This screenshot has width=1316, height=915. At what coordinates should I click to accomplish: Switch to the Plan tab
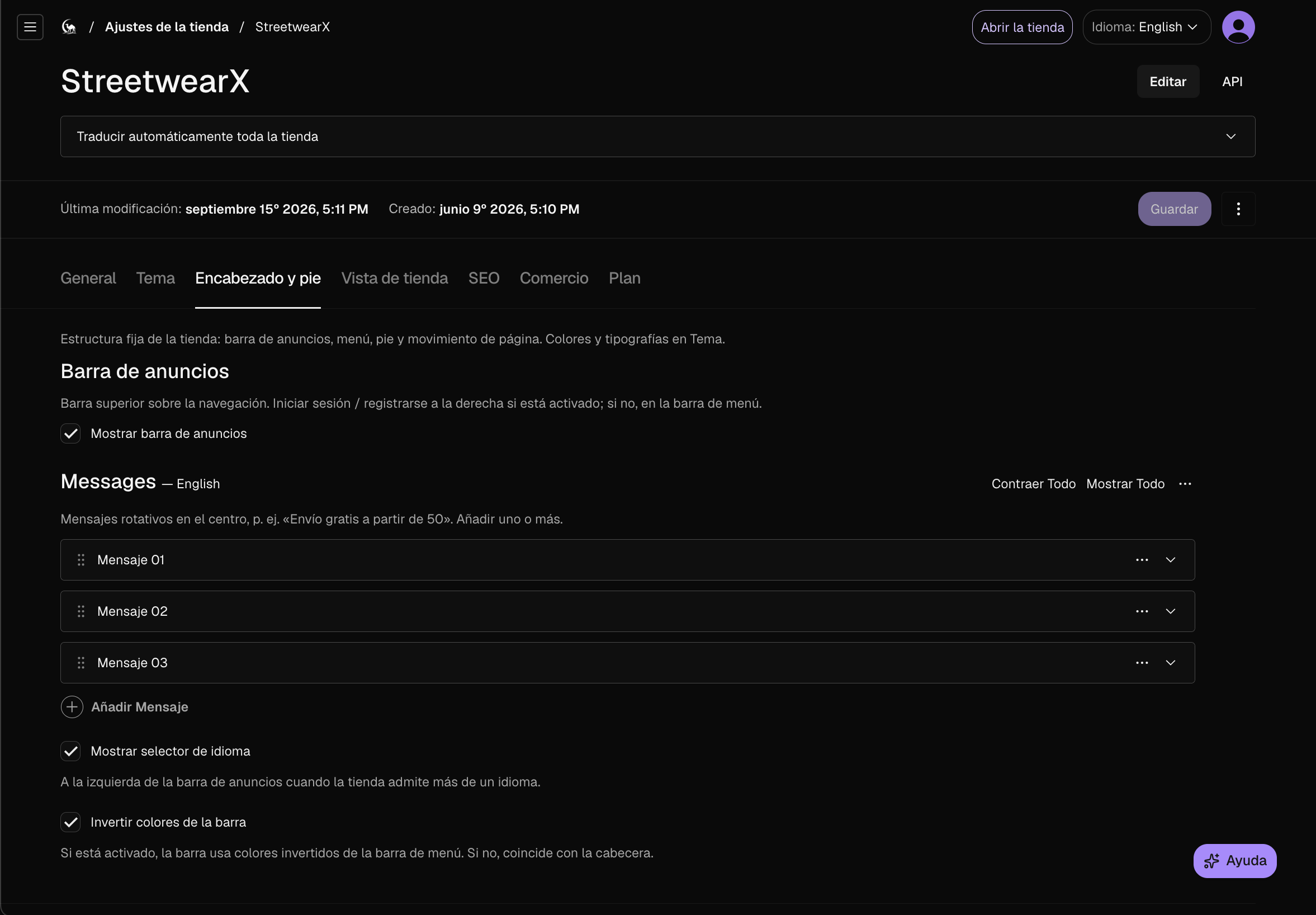[x=624, y=278]
